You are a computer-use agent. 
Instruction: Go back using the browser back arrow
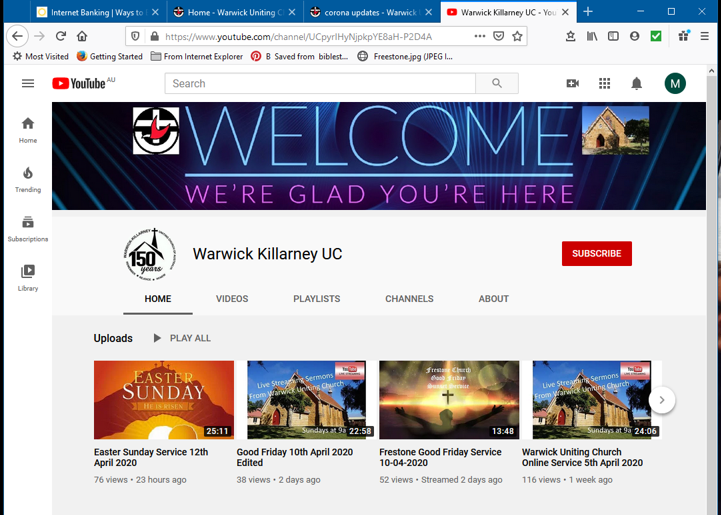pos(17,36)
